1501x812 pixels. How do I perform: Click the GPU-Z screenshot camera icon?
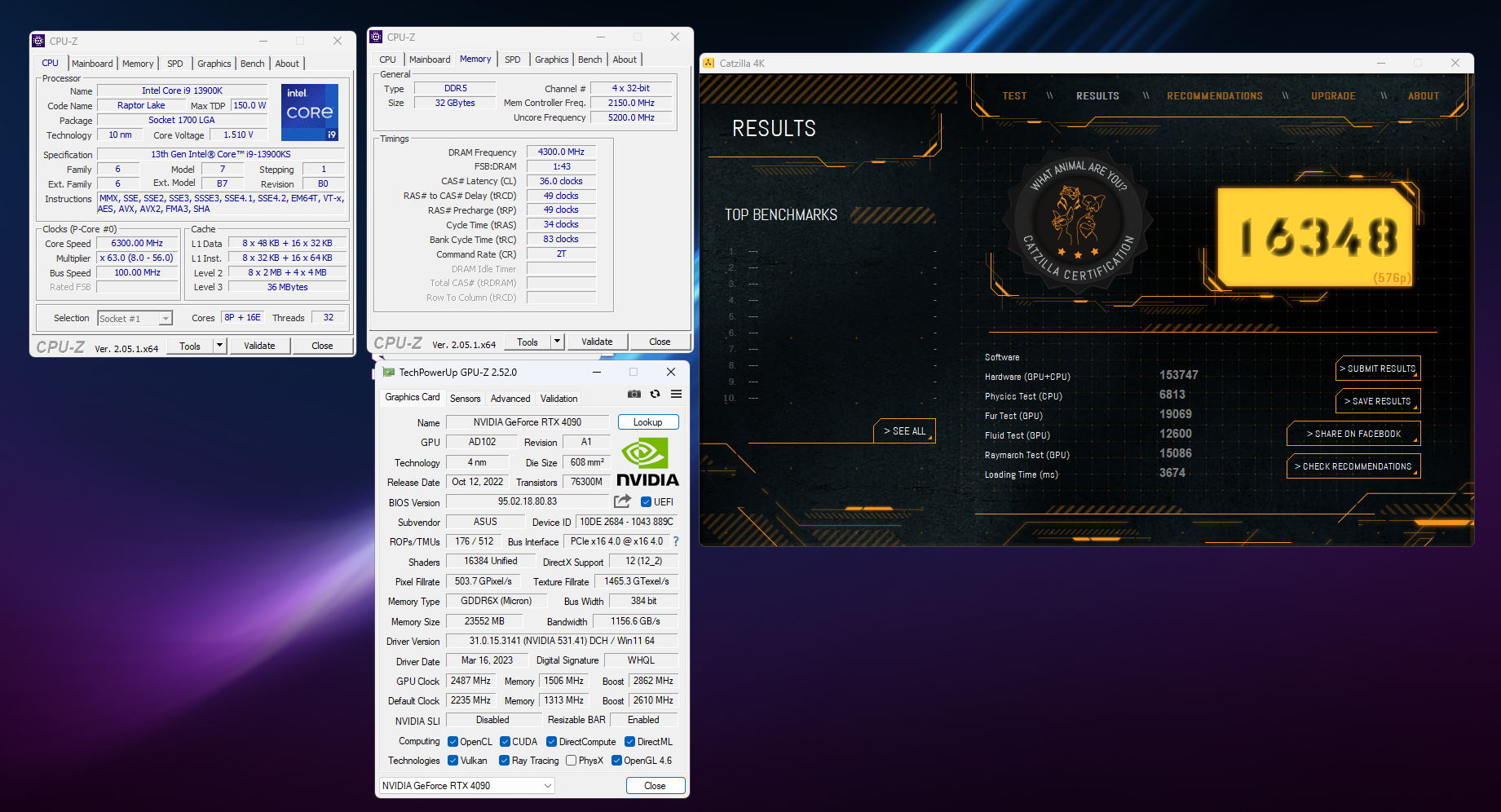pyautogui.click(x=634, y=394)
